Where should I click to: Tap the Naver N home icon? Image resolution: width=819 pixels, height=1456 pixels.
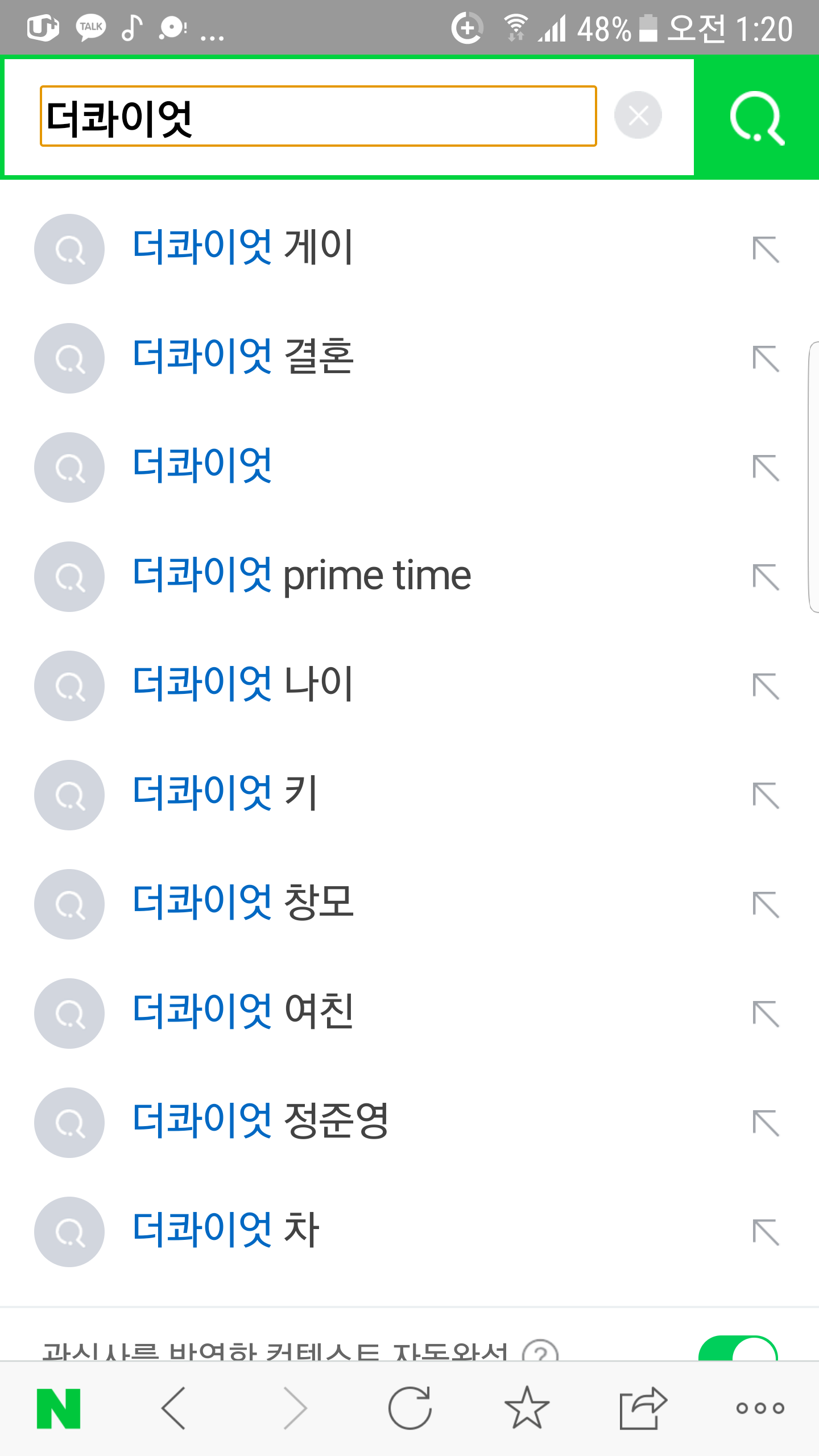pyautogui.click(x=59, y=1408)
